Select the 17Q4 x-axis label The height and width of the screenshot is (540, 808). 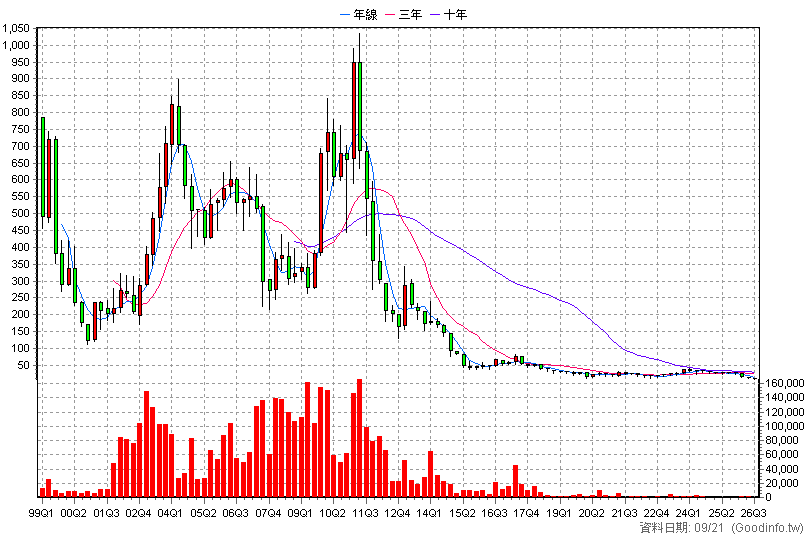(527, 513)
